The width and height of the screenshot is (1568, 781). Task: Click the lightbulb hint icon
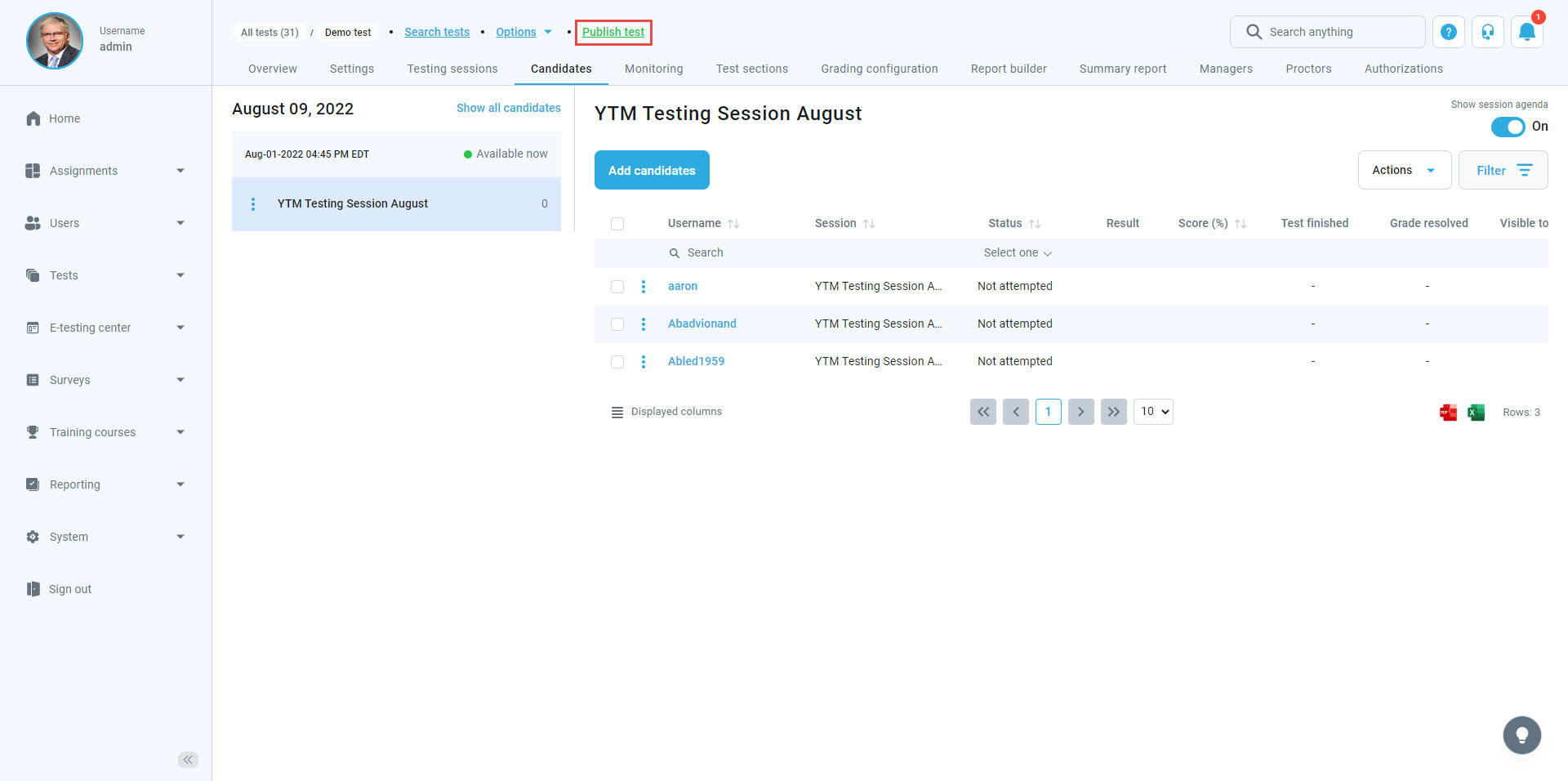coord(1521,735)
